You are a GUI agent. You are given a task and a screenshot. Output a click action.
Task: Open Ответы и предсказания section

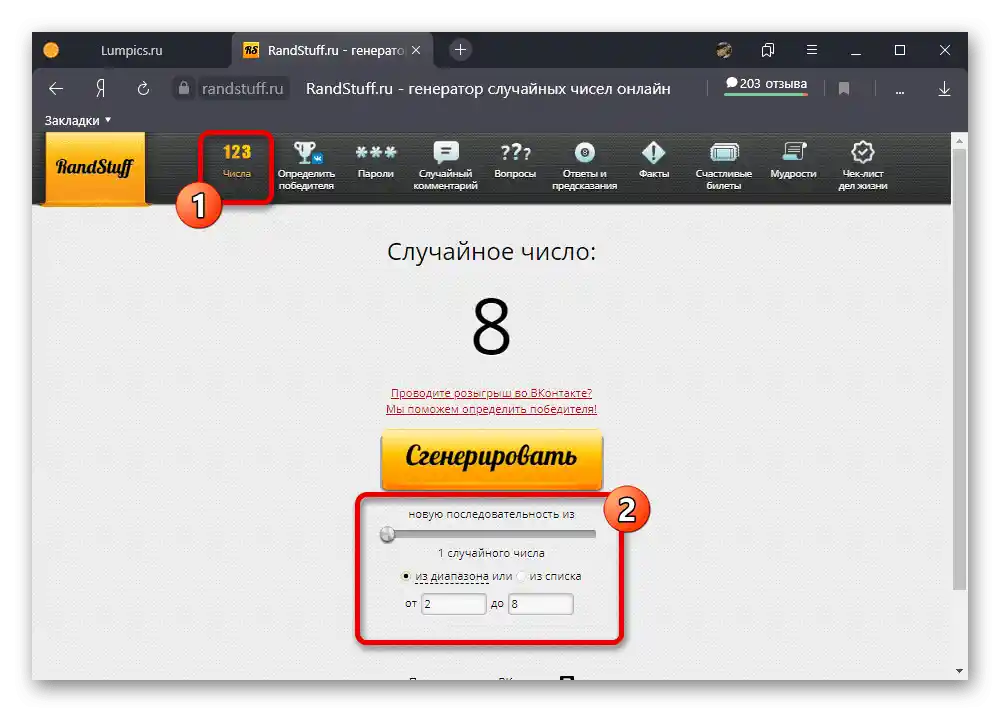(x=584, y=166)
